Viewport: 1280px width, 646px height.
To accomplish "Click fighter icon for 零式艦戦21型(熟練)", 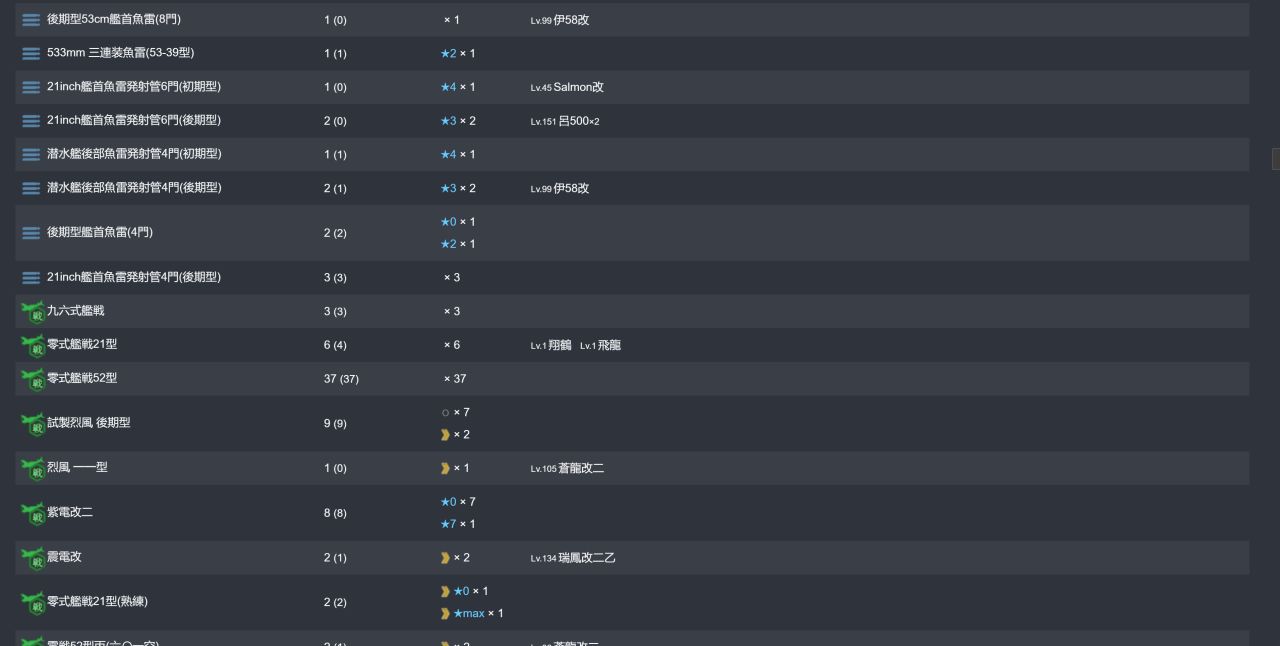I will pos(33,603).
